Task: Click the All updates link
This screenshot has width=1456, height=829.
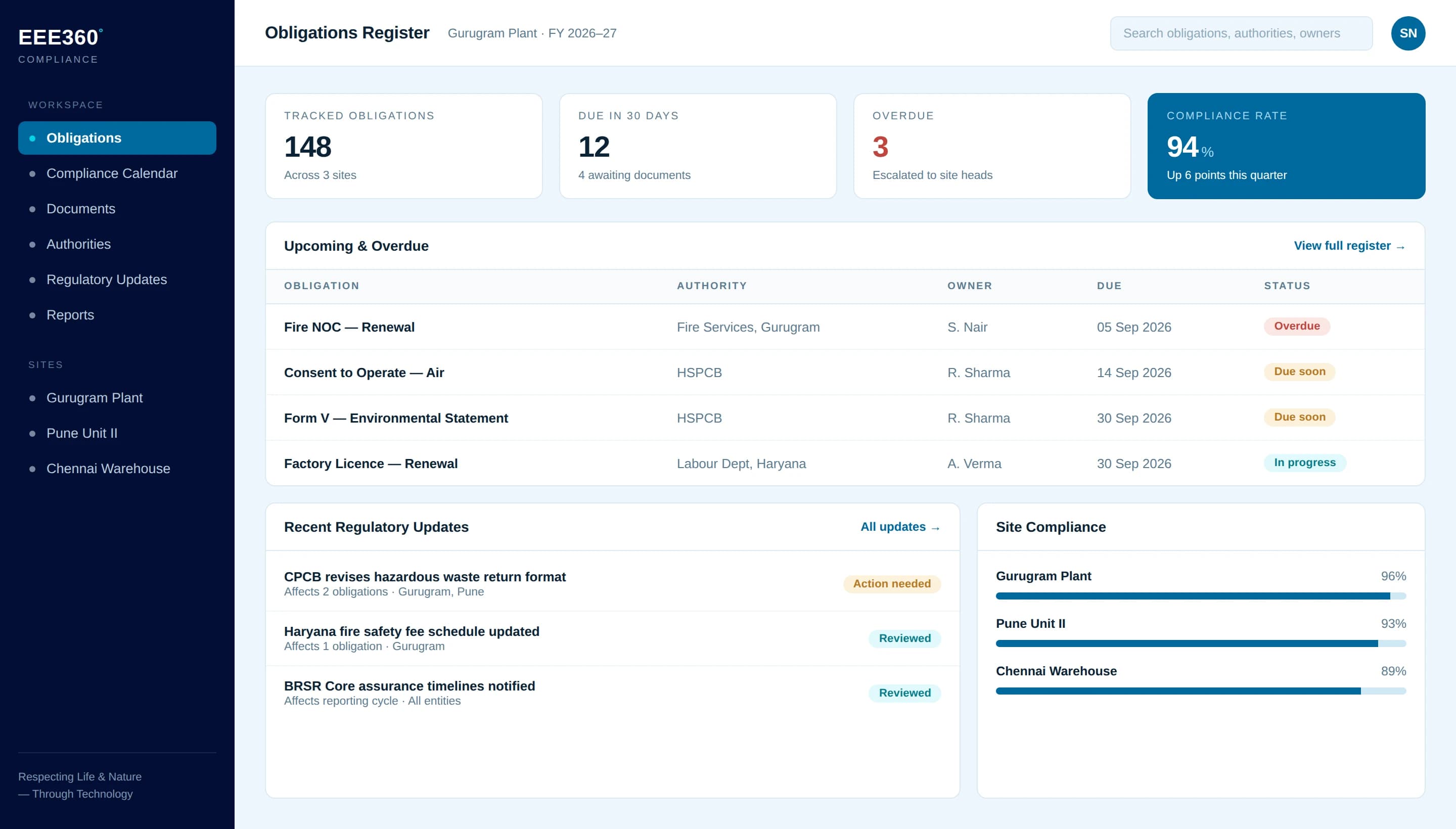Action: 900,527
